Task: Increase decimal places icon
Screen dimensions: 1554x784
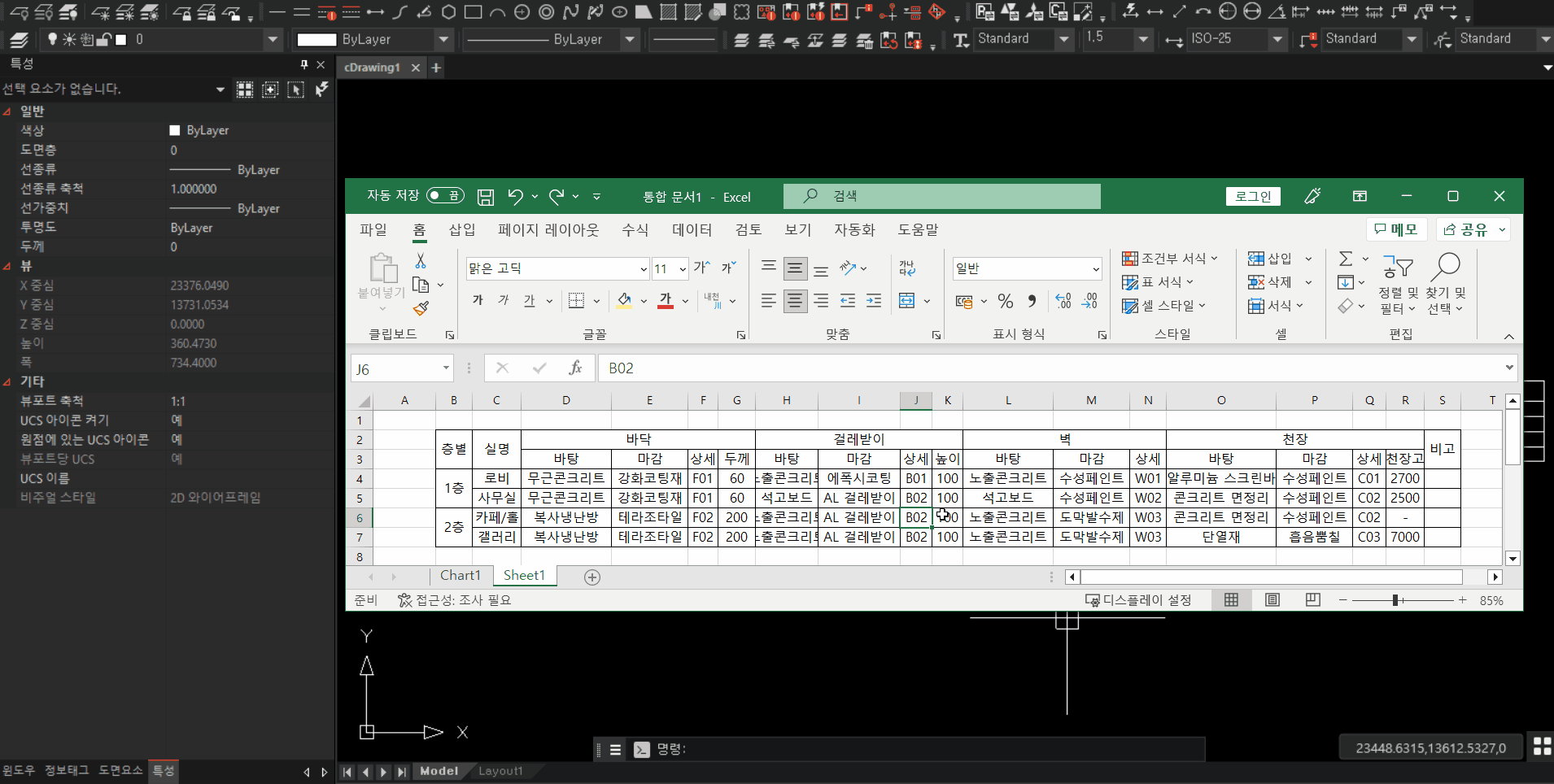Action: click(x=1063, y=302)
